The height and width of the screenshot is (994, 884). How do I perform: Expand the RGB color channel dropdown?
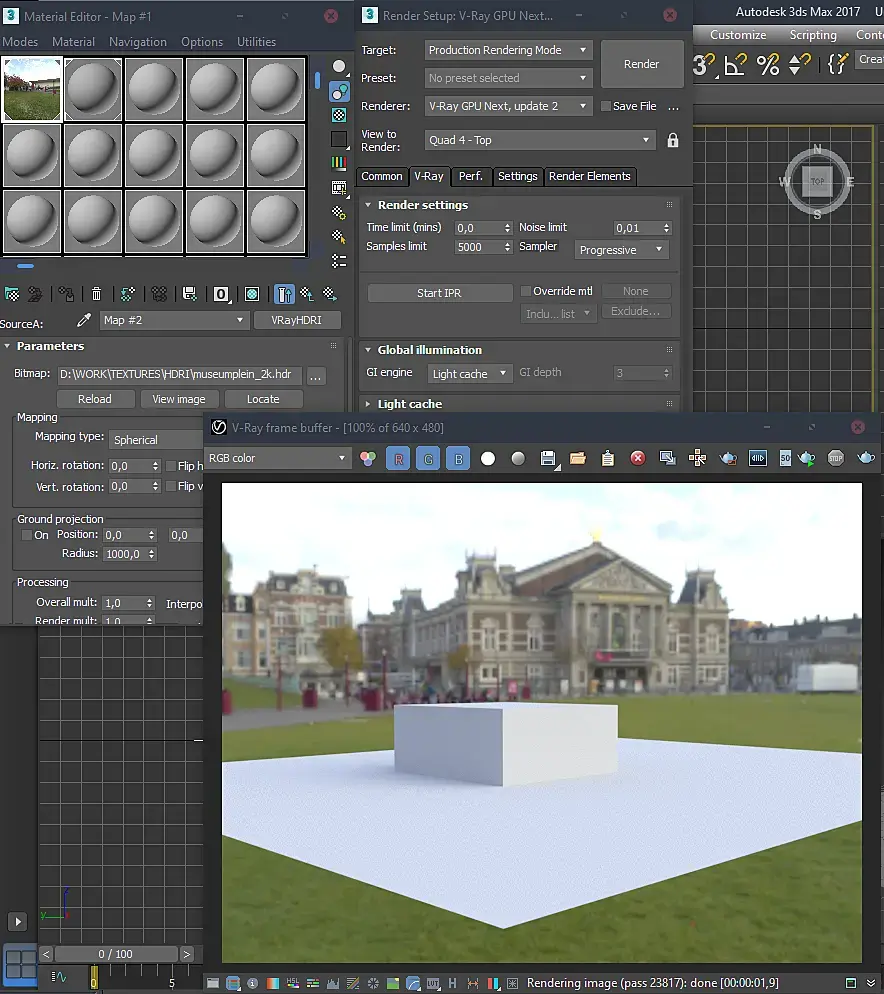click(x=276, y=458)
